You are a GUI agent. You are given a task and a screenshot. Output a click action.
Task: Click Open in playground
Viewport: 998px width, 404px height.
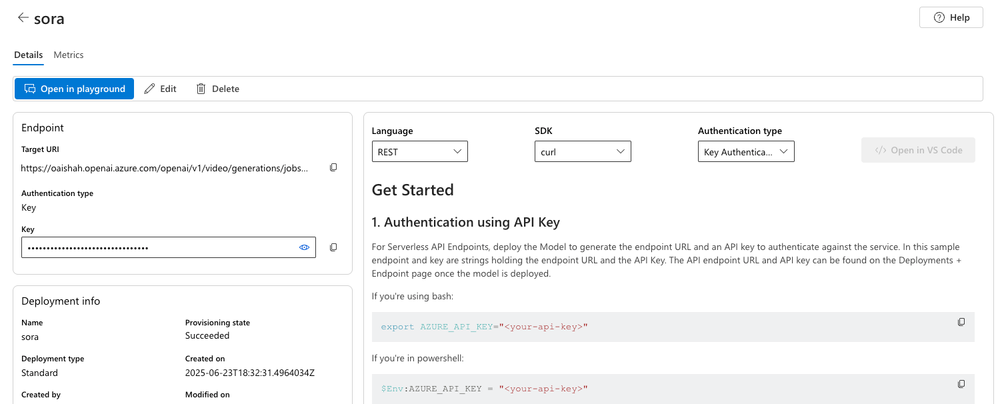(x=74, y=89)
